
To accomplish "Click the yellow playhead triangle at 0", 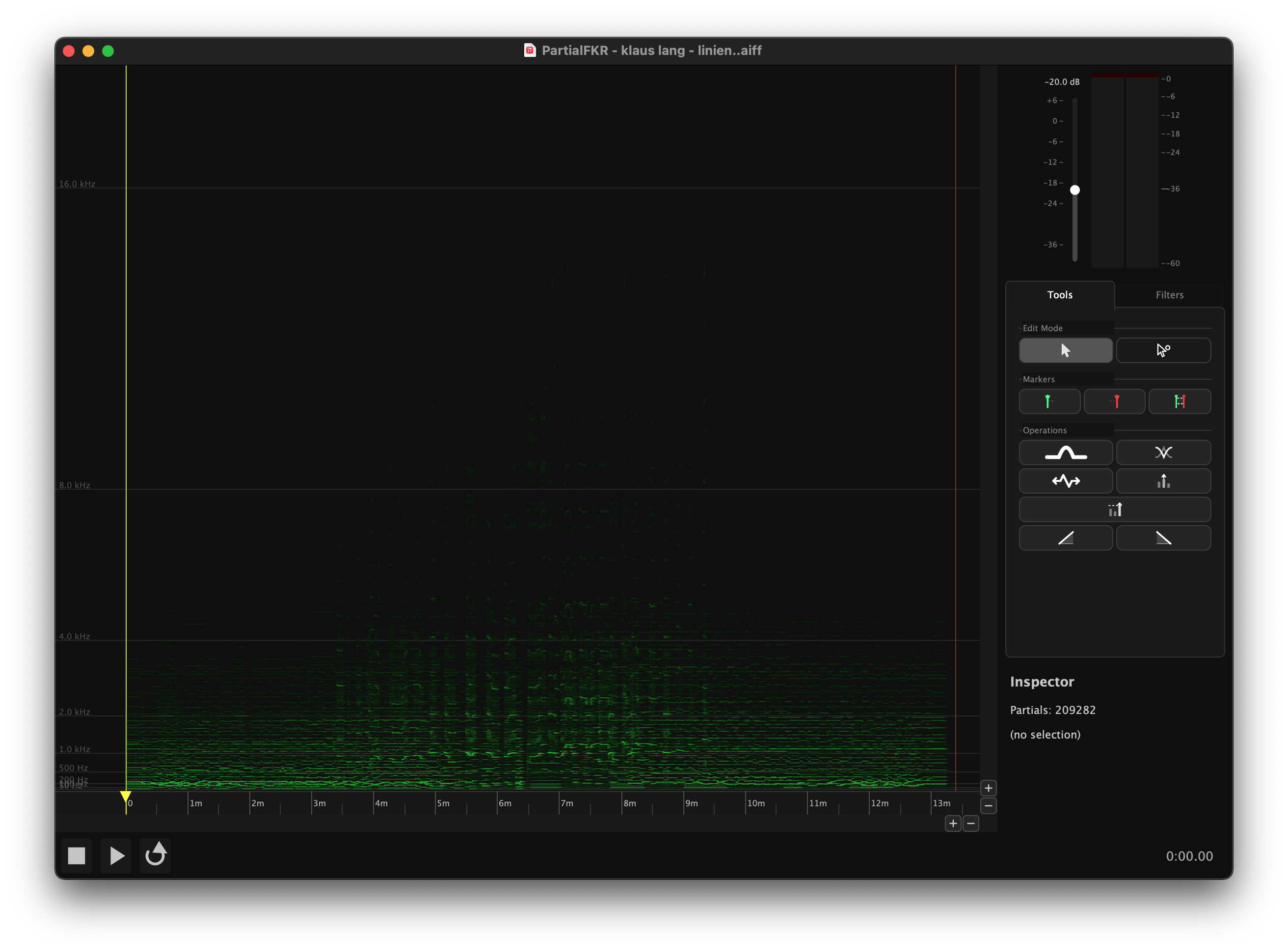I will [126, 797].
